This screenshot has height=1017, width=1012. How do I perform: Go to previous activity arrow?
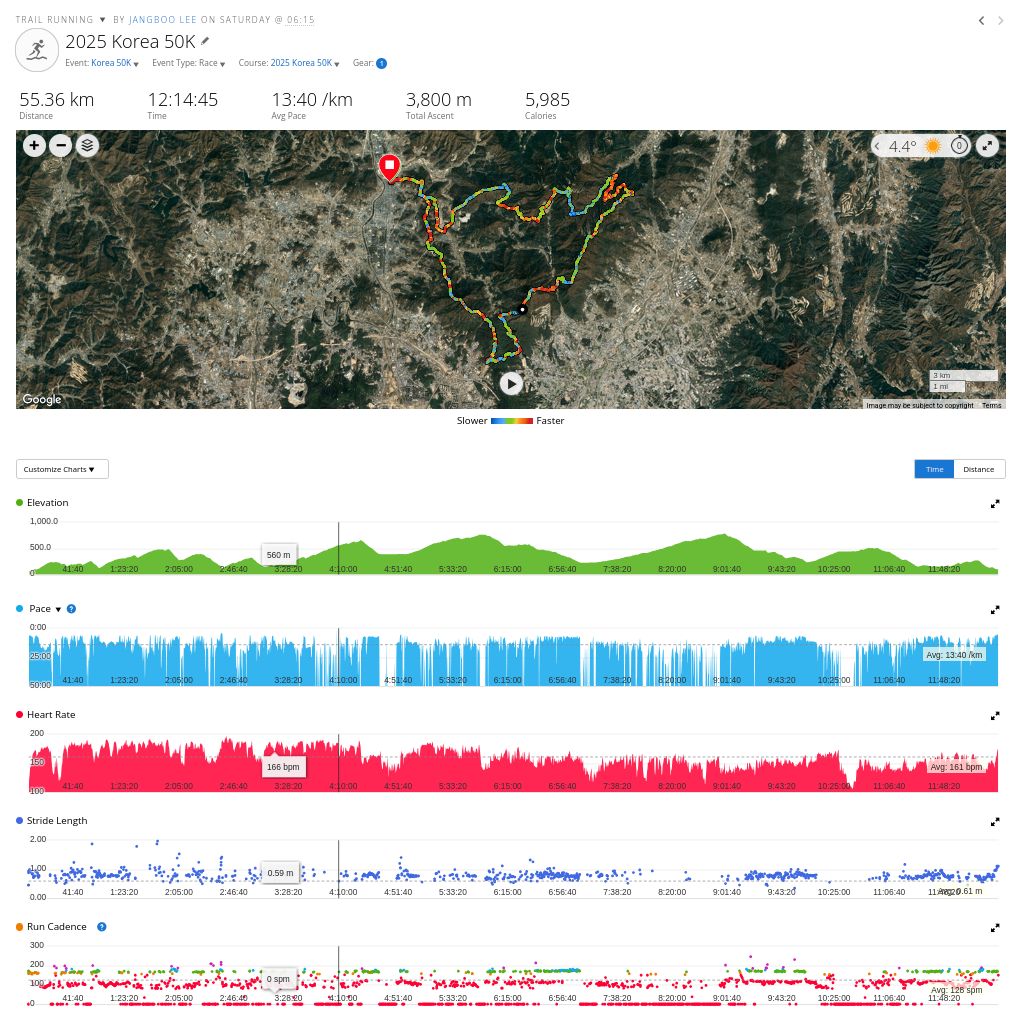982,21
